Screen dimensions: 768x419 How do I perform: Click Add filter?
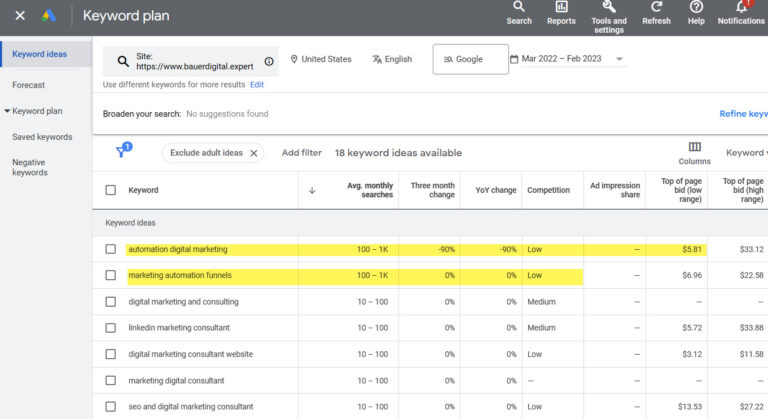(302, 153)
